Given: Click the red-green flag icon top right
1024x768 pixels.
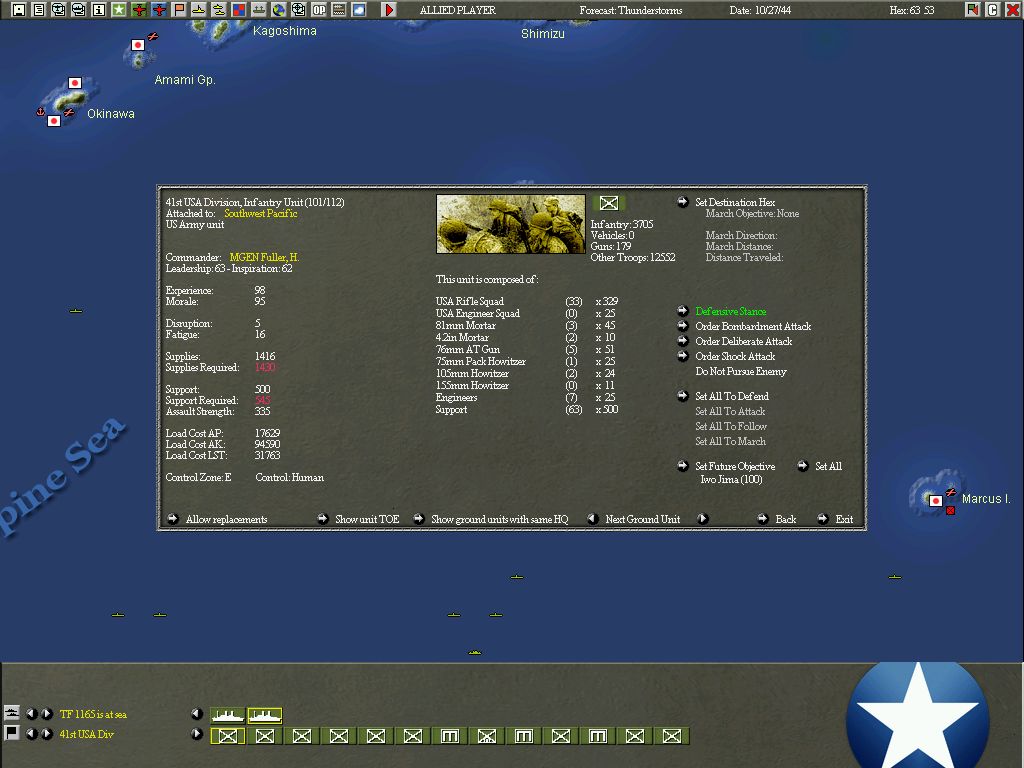Looking at the screenshot, I should coord(973,10).
